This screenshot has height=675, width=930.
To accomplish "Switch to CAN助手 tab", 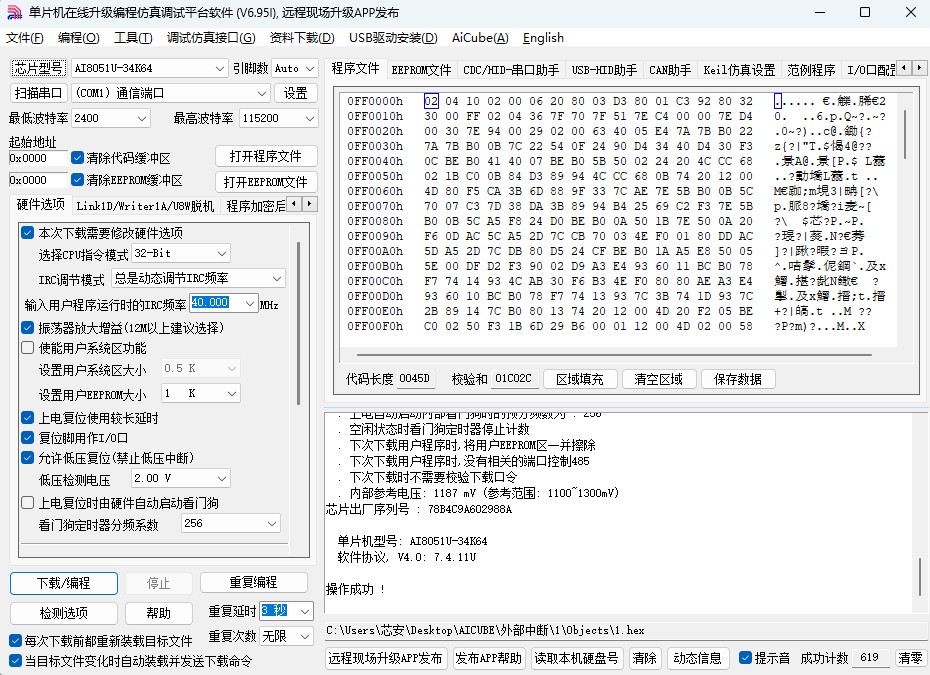I will tap(670, 70).
